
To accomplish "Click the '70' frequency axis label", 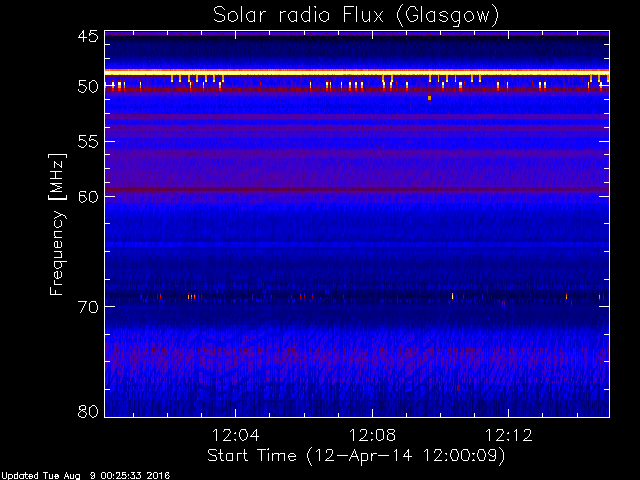I will point(88,307).
